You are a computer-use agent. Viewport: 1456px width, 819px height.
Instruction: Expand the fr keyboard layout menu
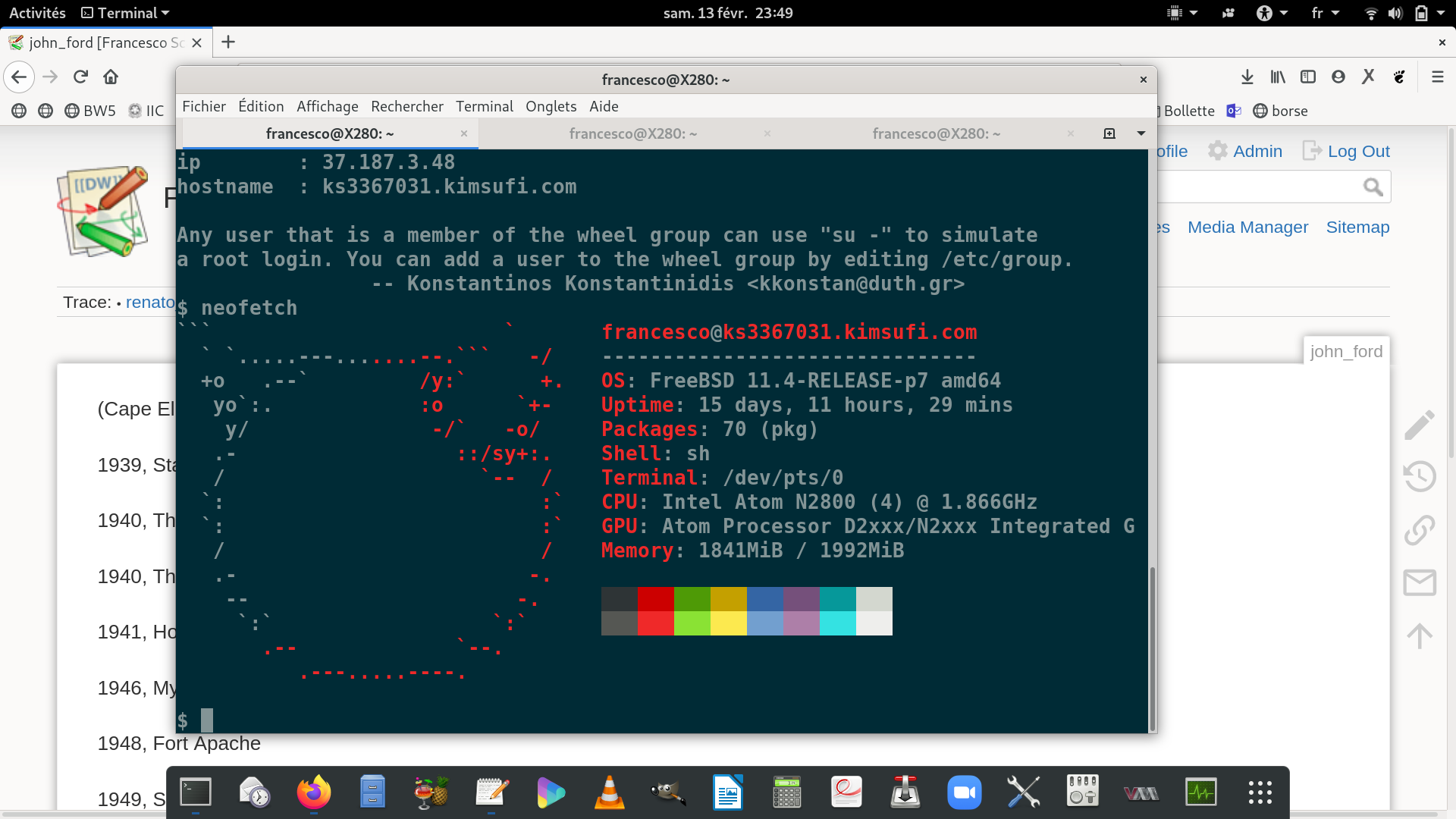(1324, 13)
